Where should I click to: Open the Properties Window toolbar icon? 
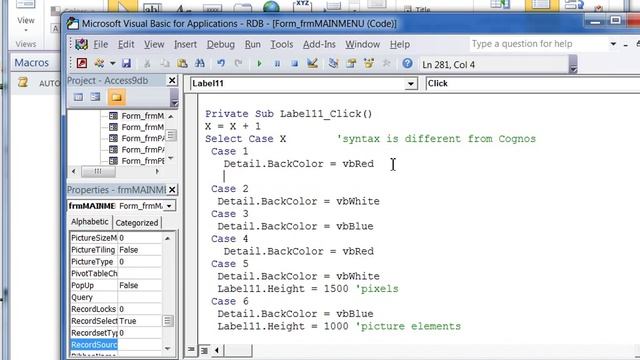(x=351, y=63)
